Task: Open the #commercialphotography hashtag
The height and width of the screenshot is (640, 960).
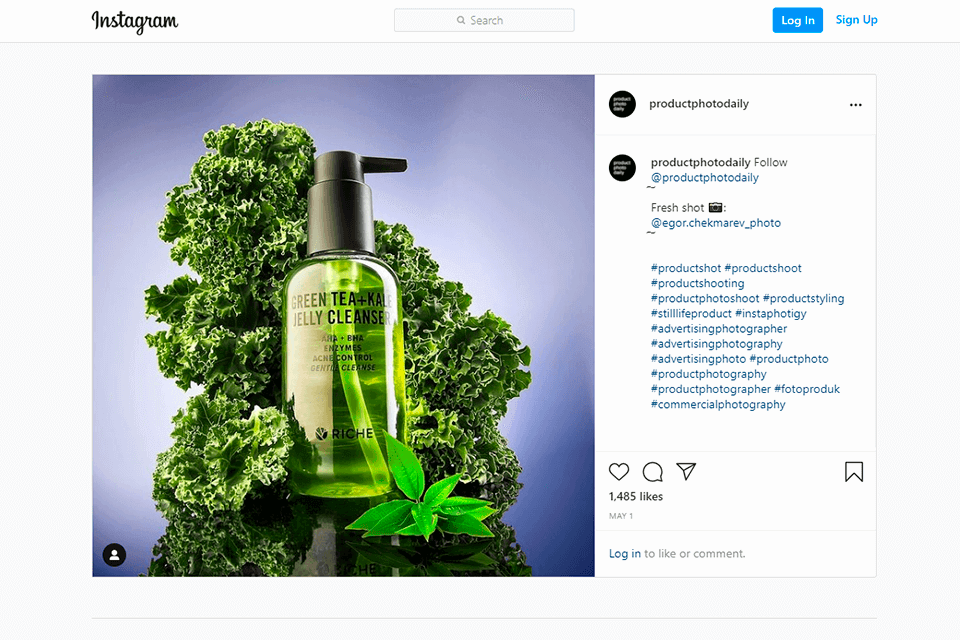Action: (718, 404)
